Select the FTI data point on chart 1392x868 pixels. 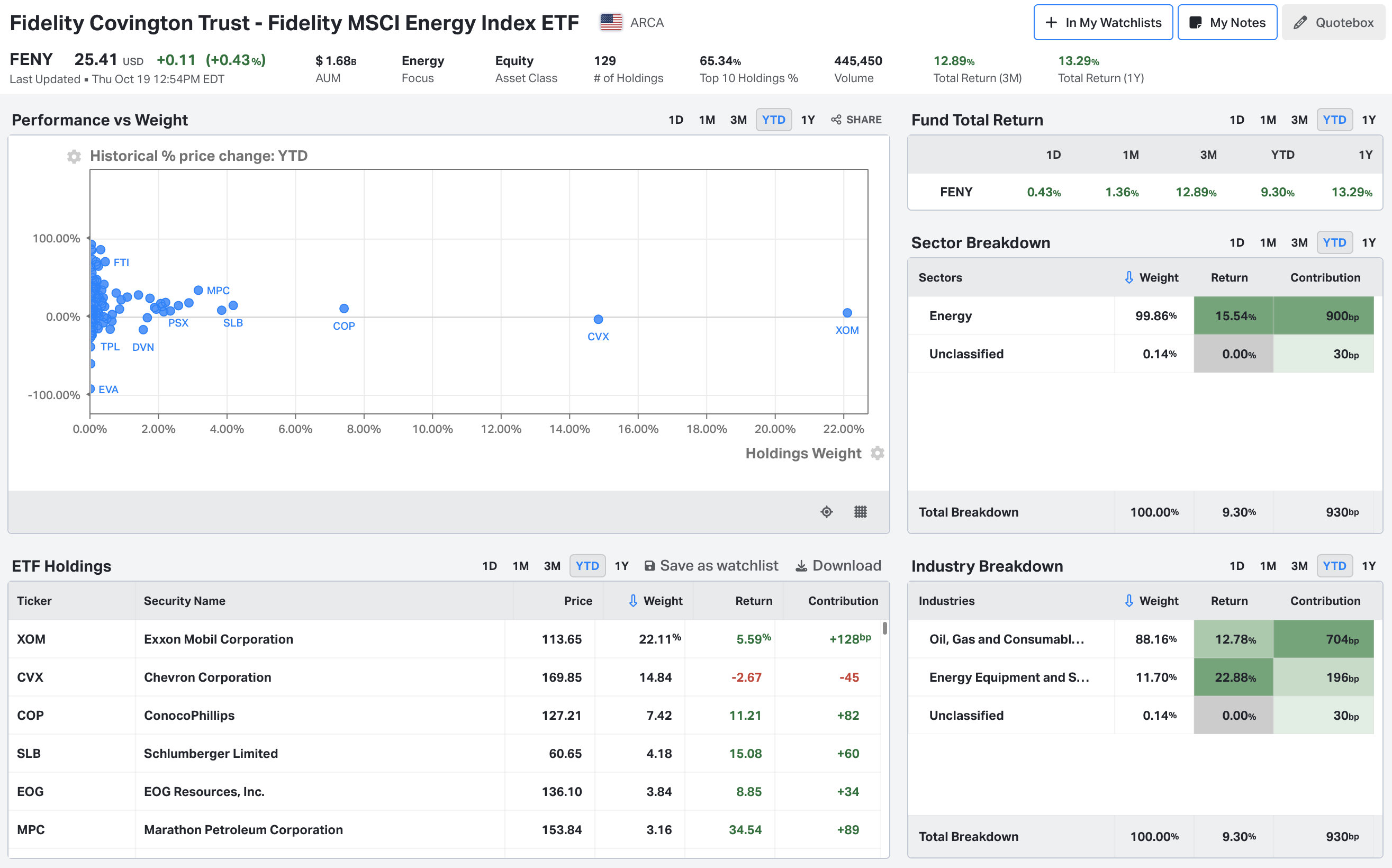pyautogui.click(x=105, y=262)
